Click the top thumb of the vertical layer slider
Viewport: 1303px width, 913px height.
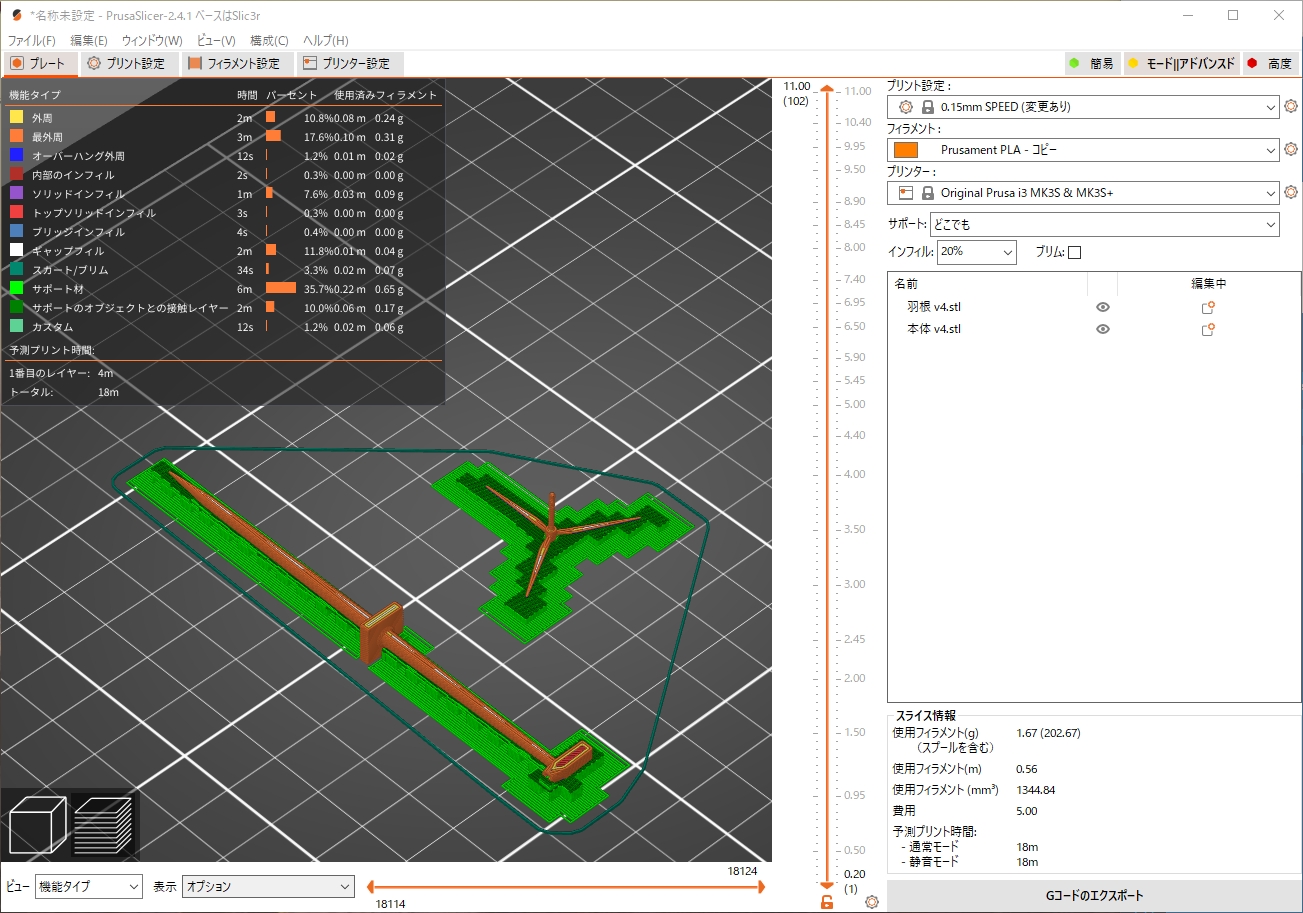point(827,89)
